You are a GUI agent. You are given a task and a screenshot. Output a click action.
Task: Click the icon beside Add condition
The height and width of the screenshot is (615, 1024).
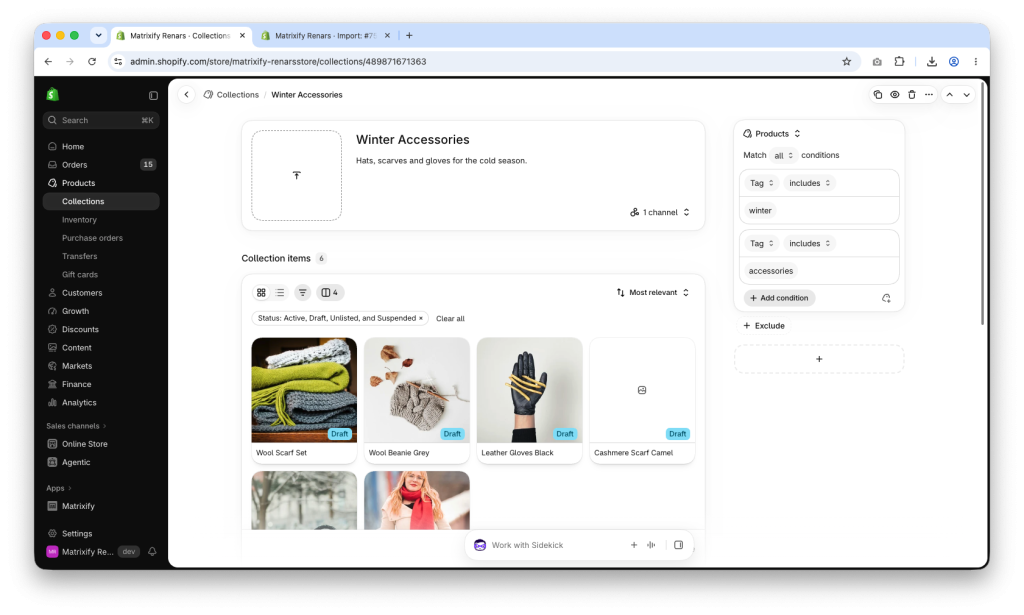886,298
